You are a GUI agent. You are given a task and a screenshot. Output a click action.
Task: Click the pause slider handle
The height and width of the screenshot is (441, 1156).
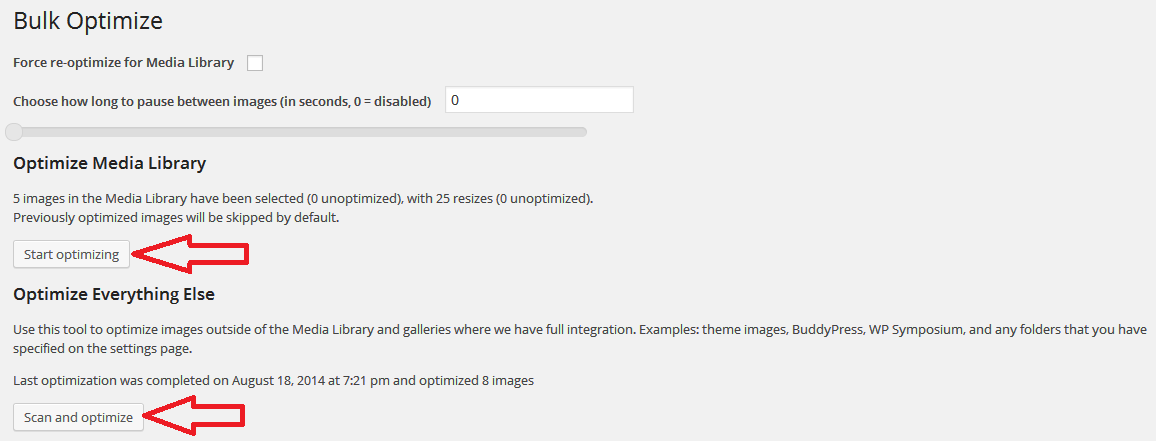[x=14, y=132]
